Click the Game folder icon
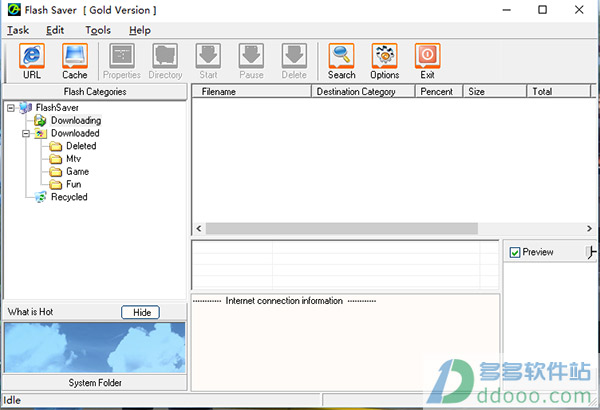600x410 pixels. click(x=55, y=172)
